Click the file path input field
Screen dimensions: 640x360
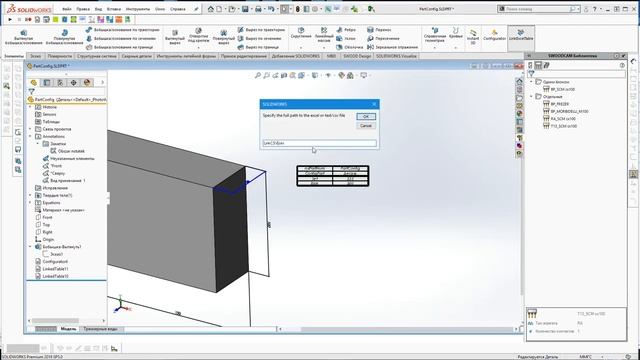coord(320,143)
